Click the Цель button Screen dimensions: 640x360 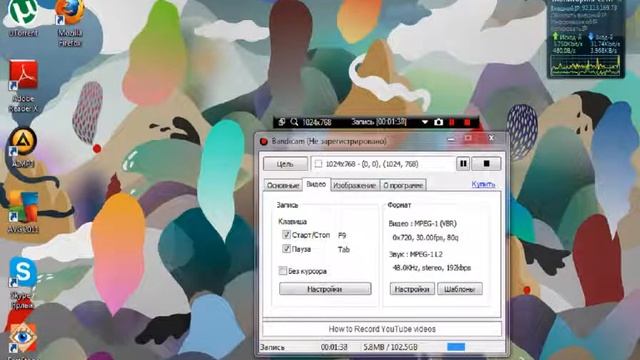pos(285,164)
